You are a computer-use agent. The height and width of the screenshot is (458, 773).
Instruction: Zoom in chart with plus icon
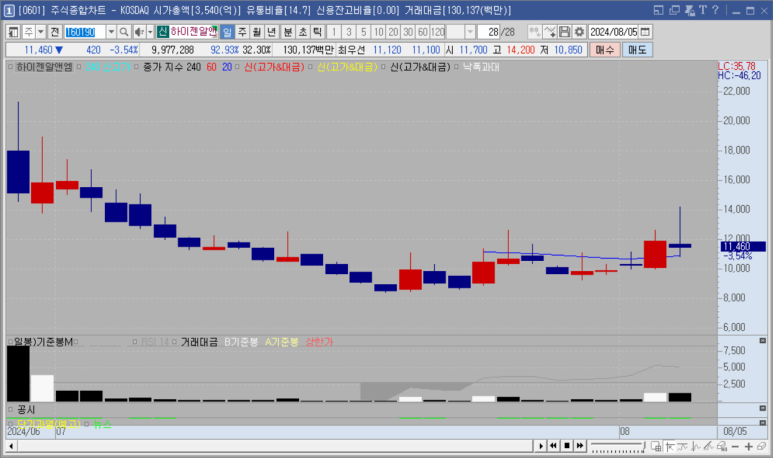[749, 446]
